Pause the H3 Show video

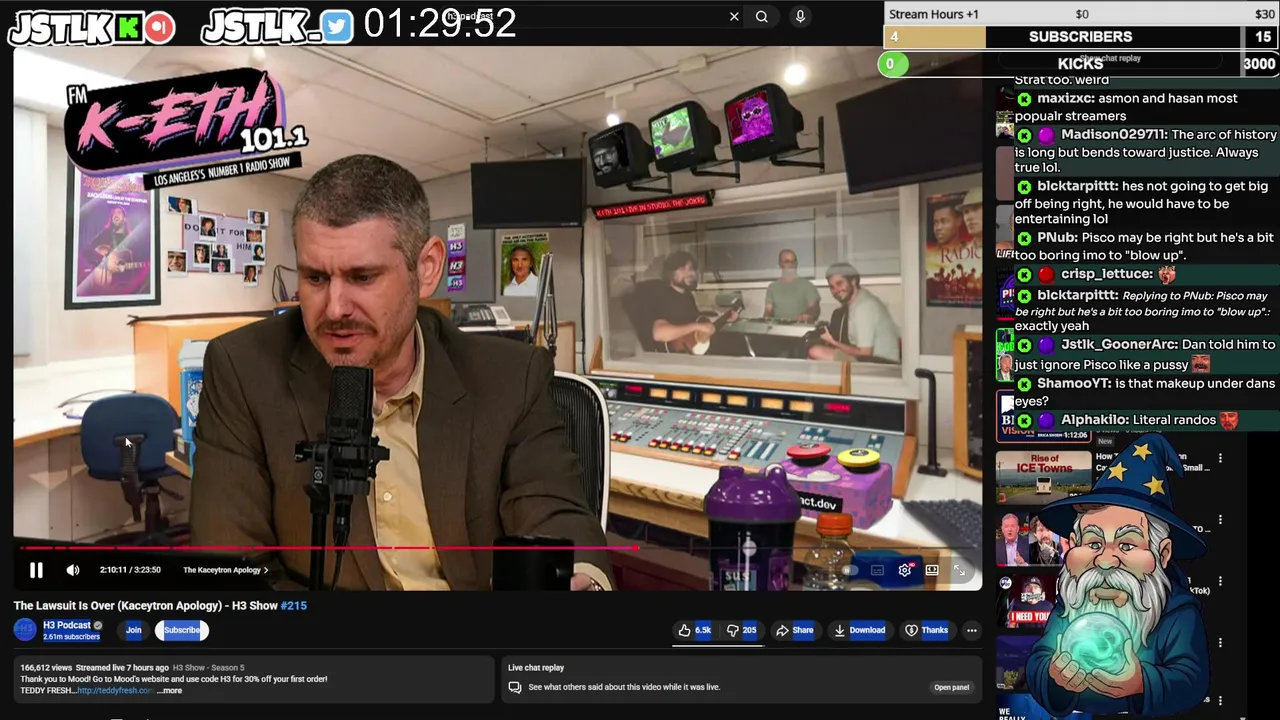36,570
